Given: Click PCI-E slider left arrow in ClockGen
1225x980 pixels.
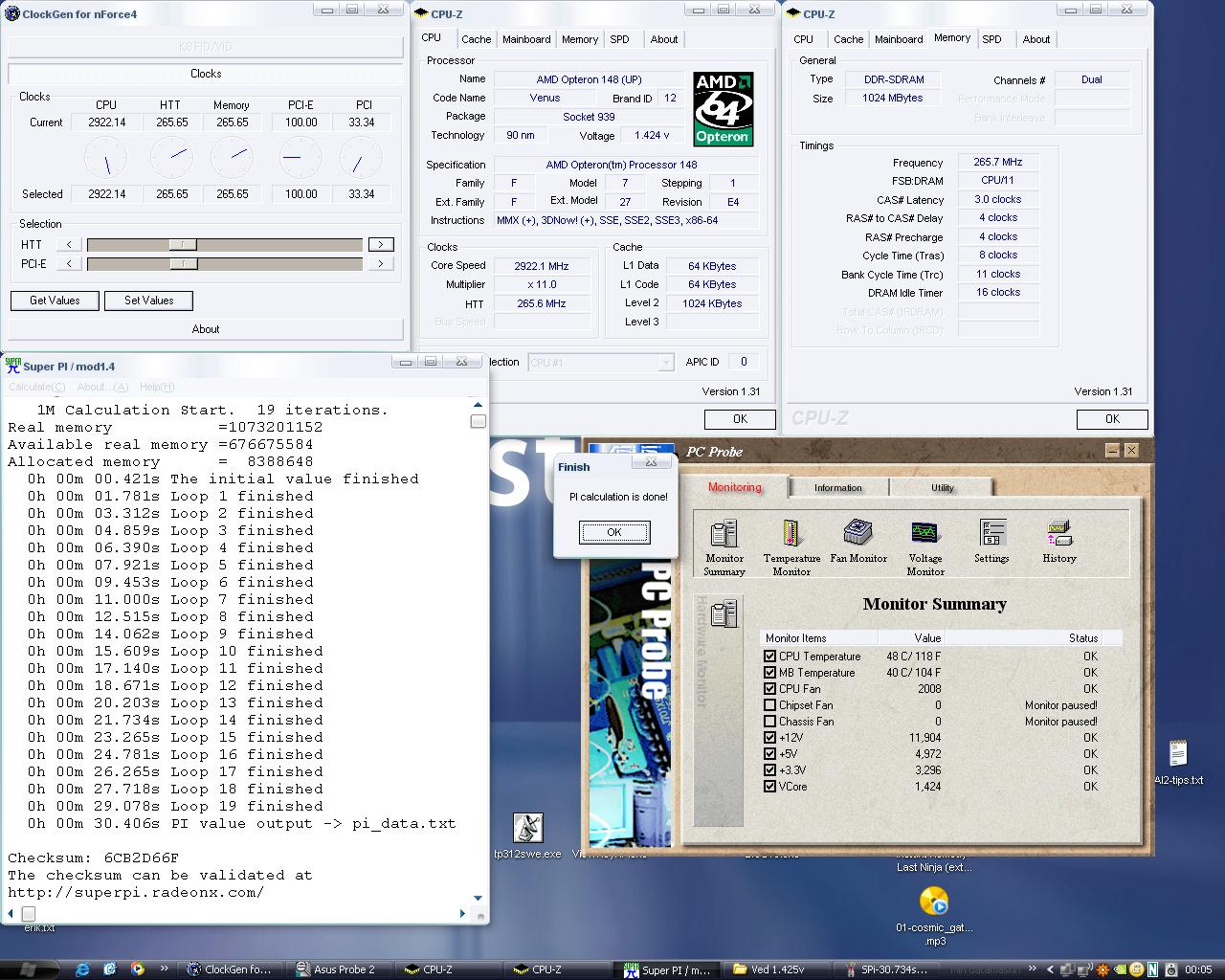Looking at the screenshot, I should coord(69,264).
